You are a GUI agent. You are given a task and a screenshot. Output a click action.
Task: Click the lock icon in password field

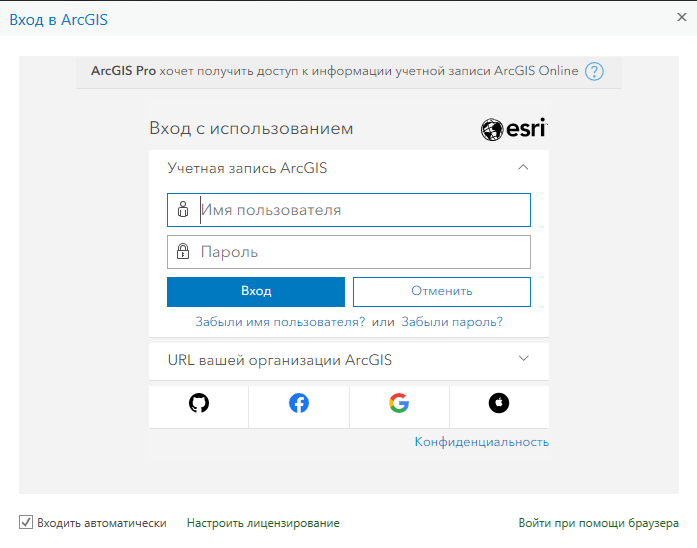[183, 251]
